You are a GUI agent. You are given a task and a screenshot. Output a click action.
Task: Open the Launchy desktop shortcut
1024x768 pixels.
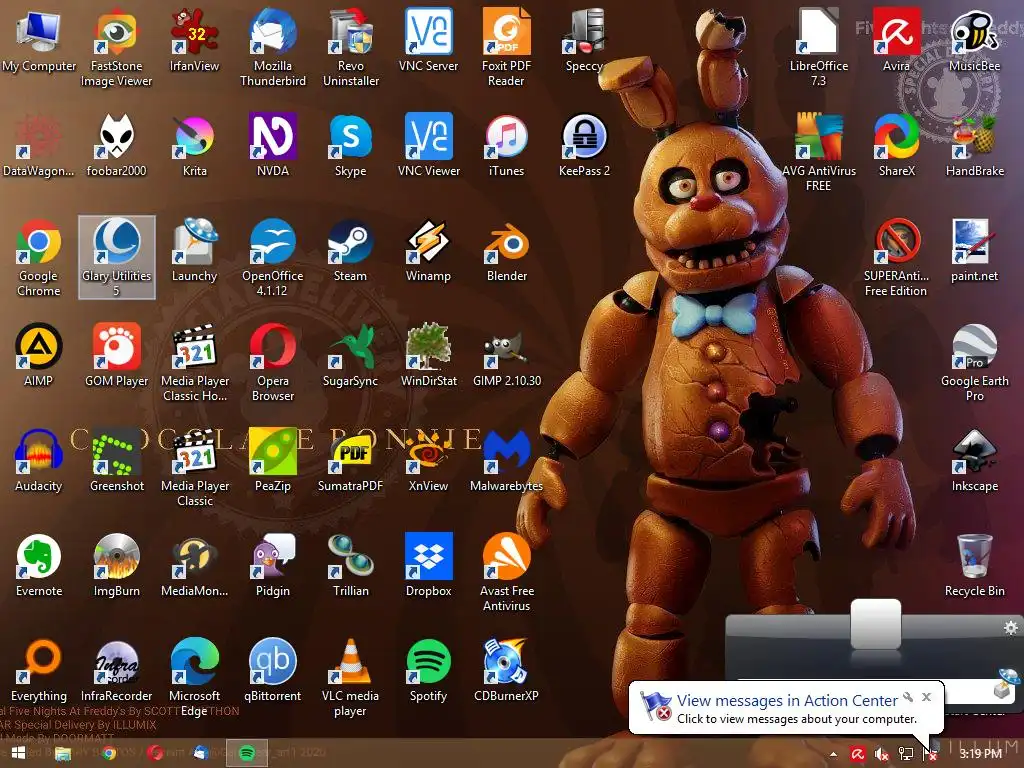tap(195, 251)
